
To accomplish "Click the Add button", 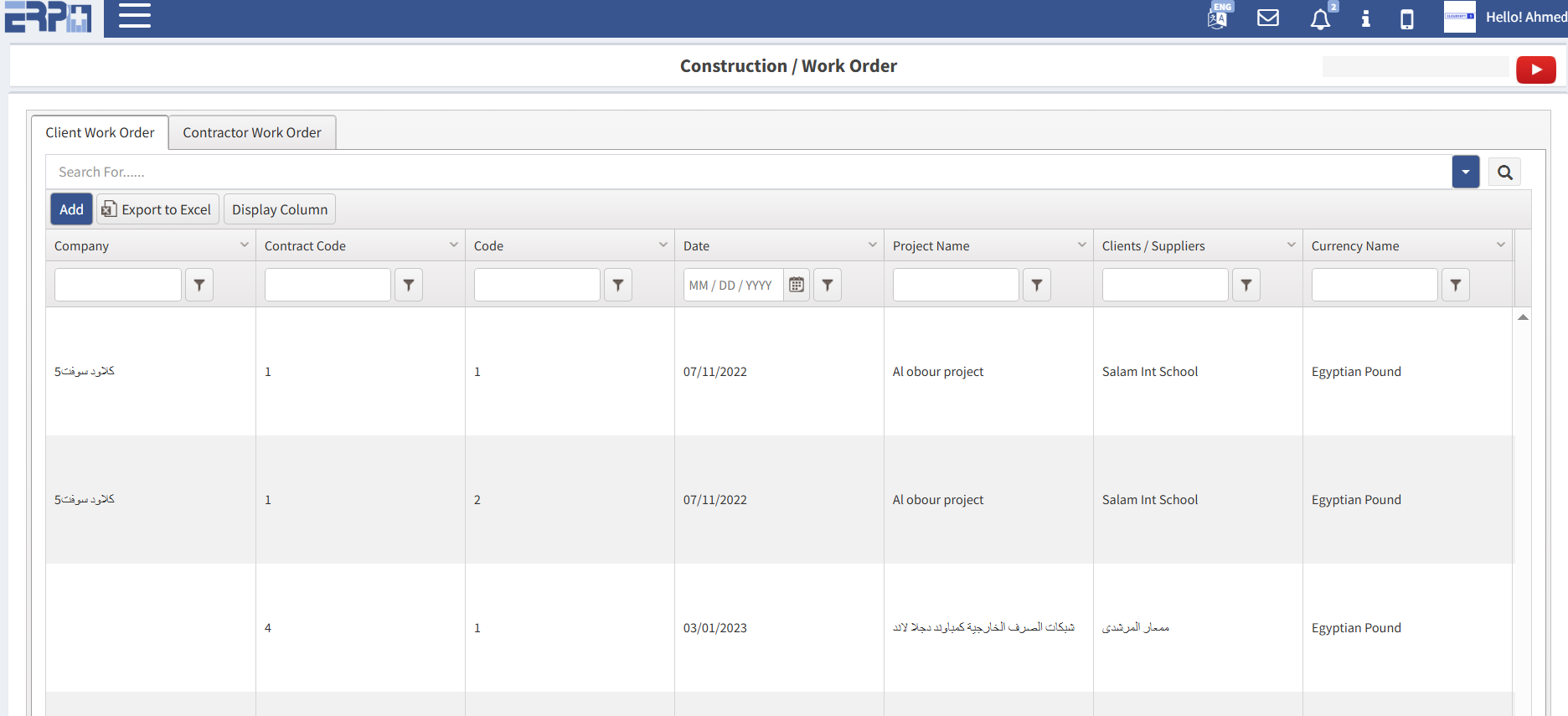I will click(71, 209).
